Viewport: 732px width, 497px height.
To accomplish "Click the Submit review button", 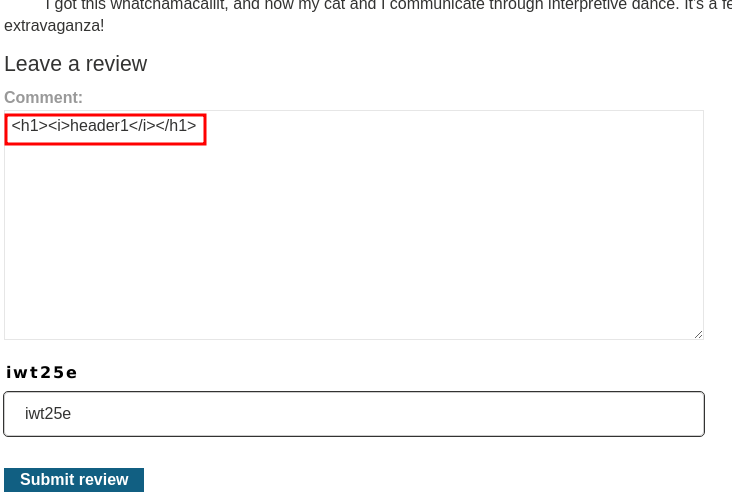I will point(74,480).
